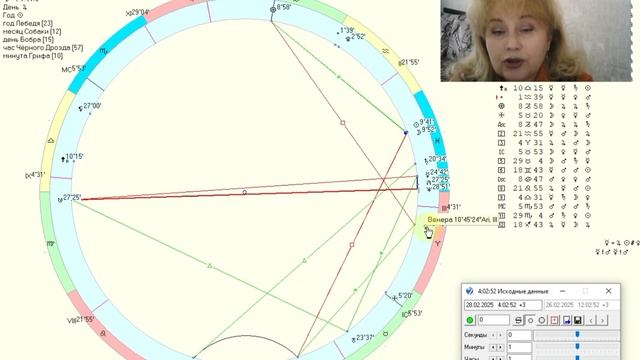Click the Lilith glyph at 10°15'
The height and width of the screenshot is (360, 640).
coord(63,159)
